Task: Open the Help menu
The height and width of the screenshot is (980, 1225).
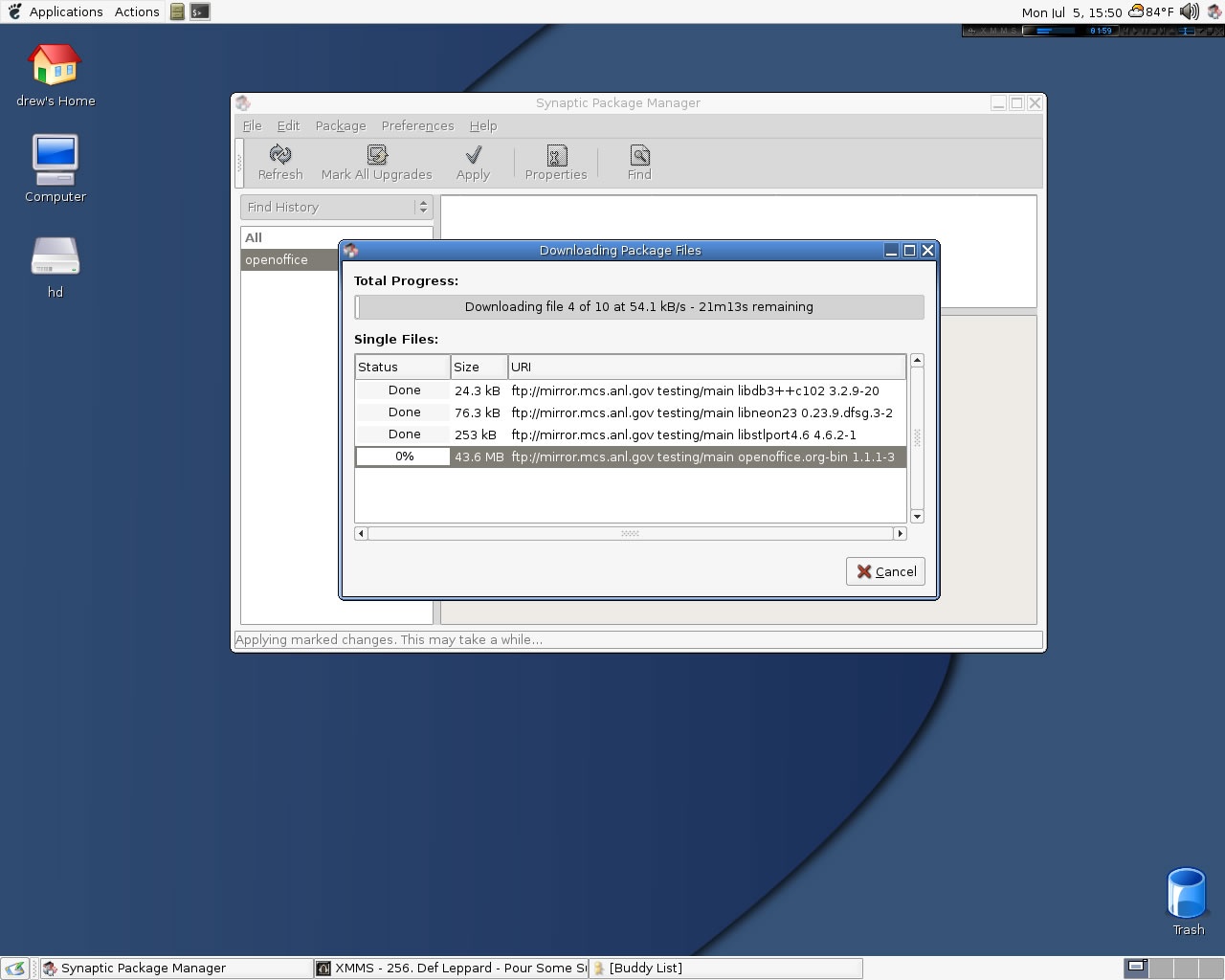Action: [x=483, y=125]
